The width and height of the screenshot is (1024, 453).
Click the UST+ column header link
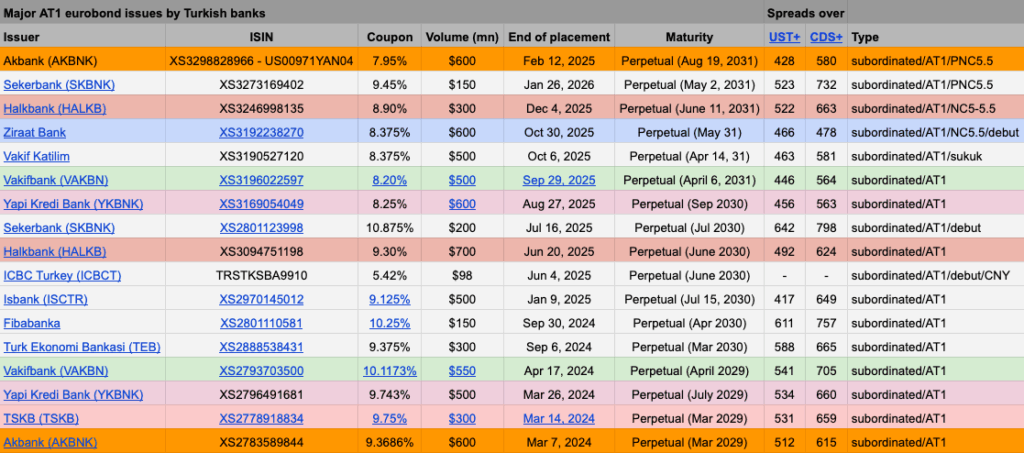point(783,37)
